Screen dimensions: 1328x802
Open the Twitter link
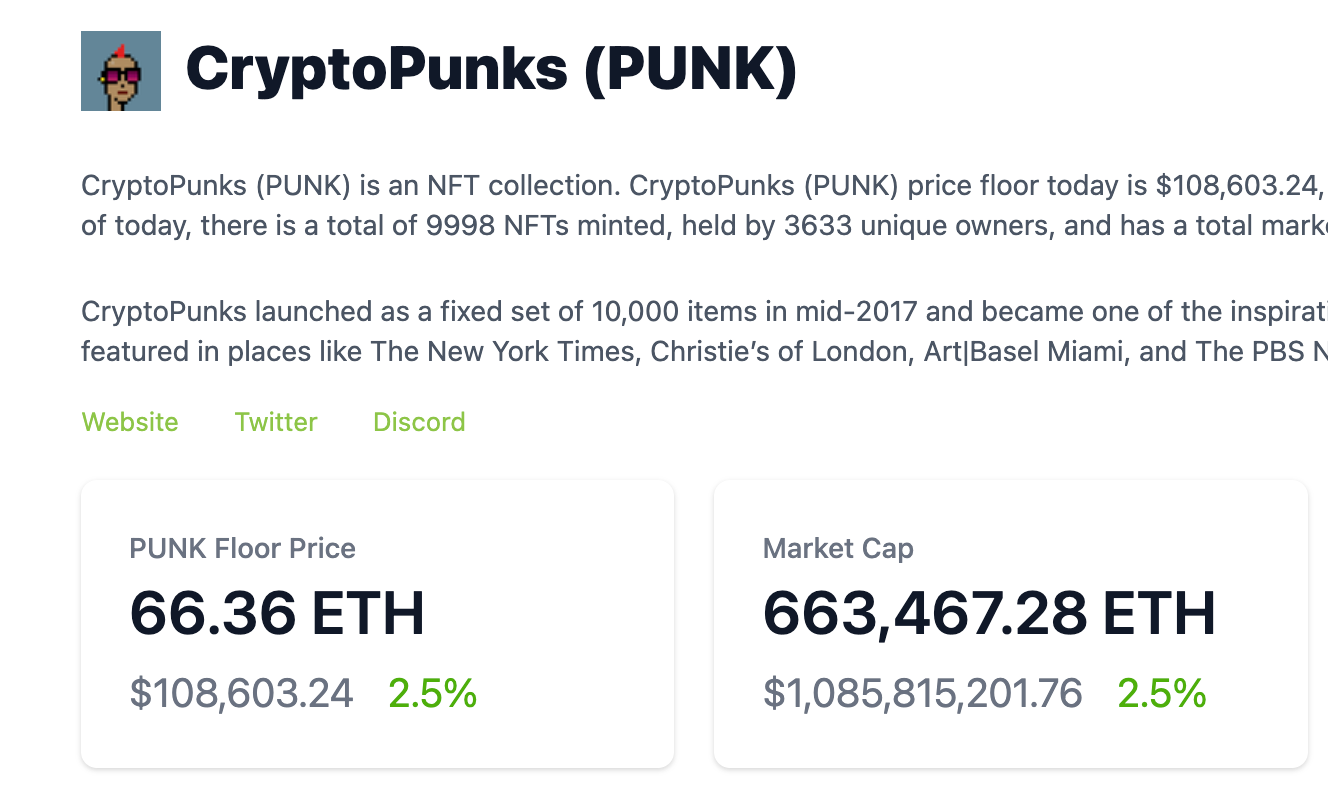coord(276,422)
